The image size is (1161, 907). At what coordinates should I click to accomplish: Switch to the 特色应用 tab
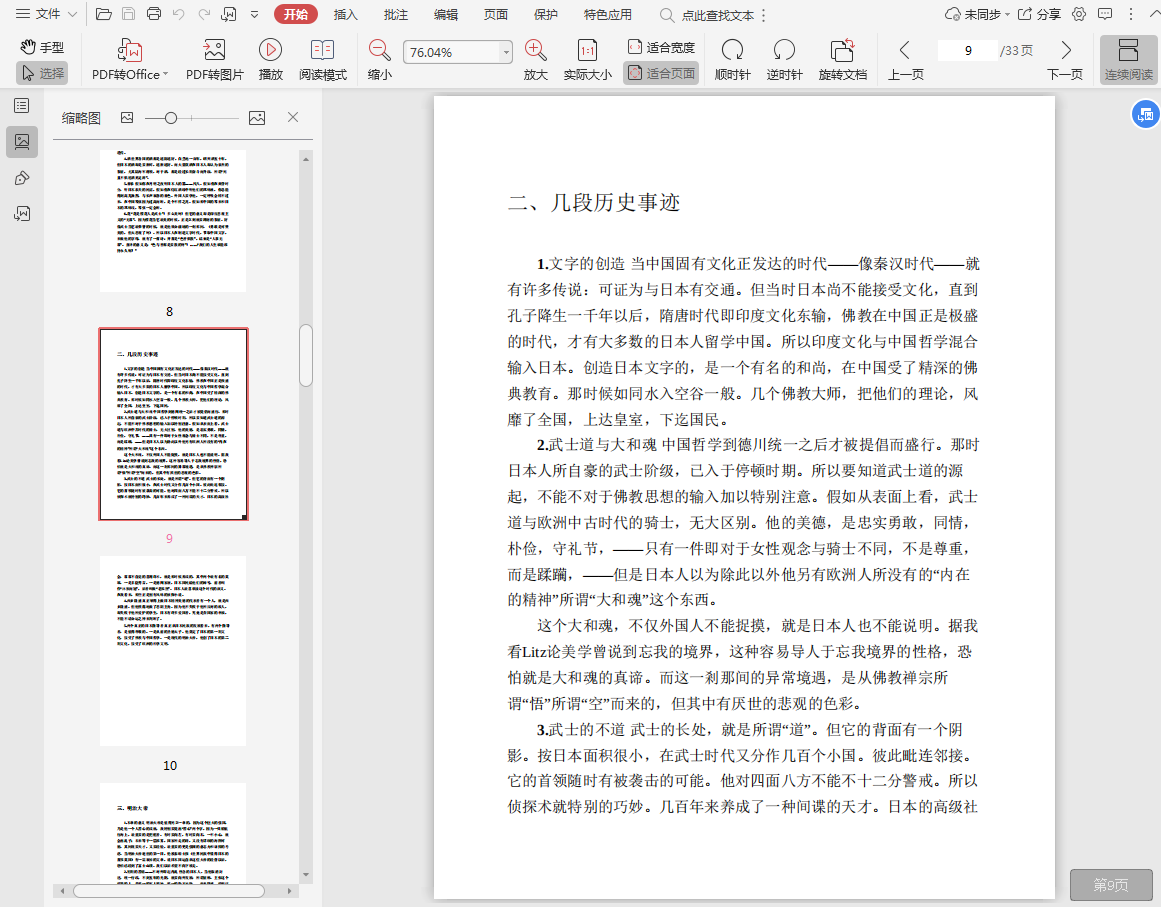[607, 14]
